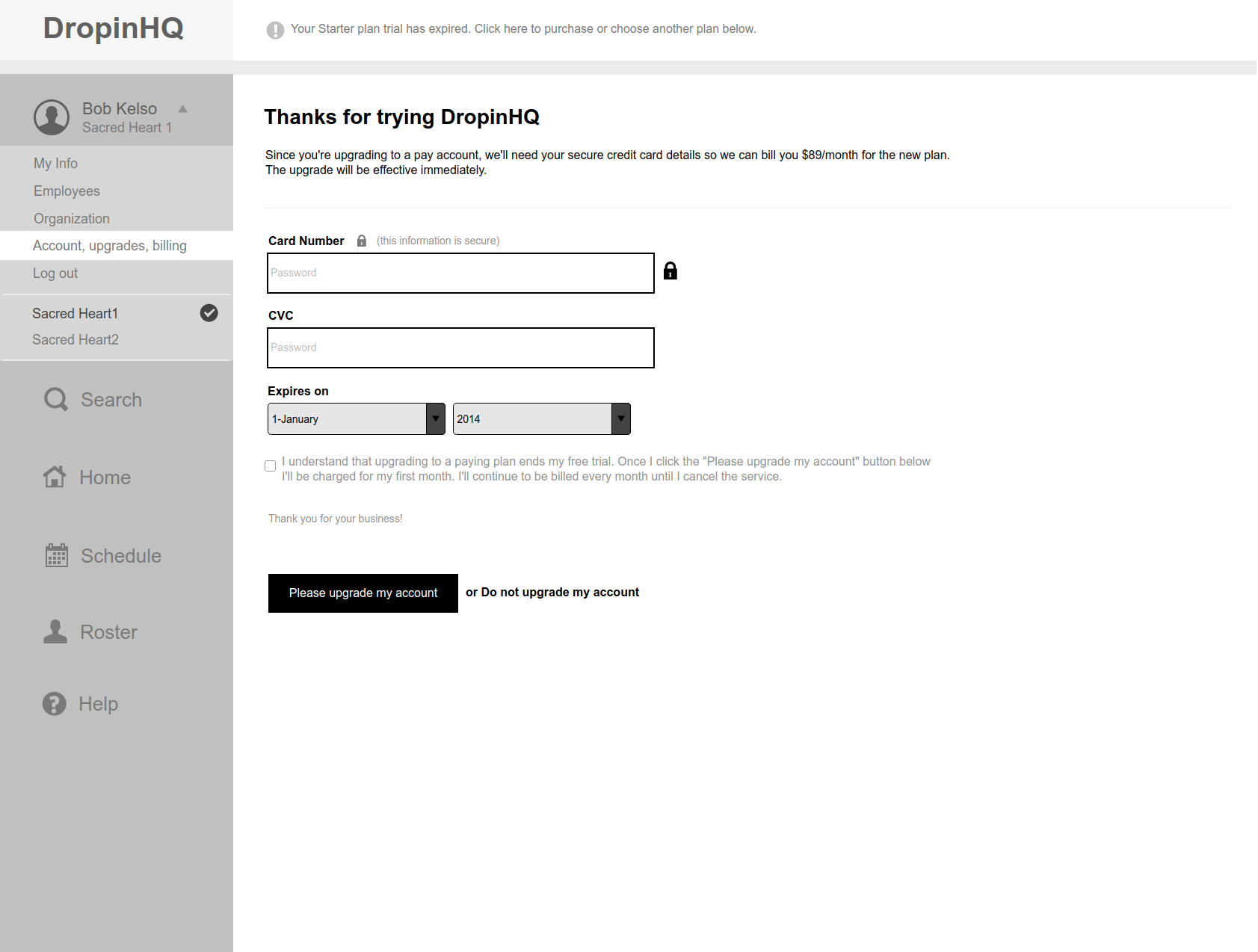This screenshot has height=952, width=1258.
Task: Click the small lock next to Card Number
Action: click(x=362, y=241)
